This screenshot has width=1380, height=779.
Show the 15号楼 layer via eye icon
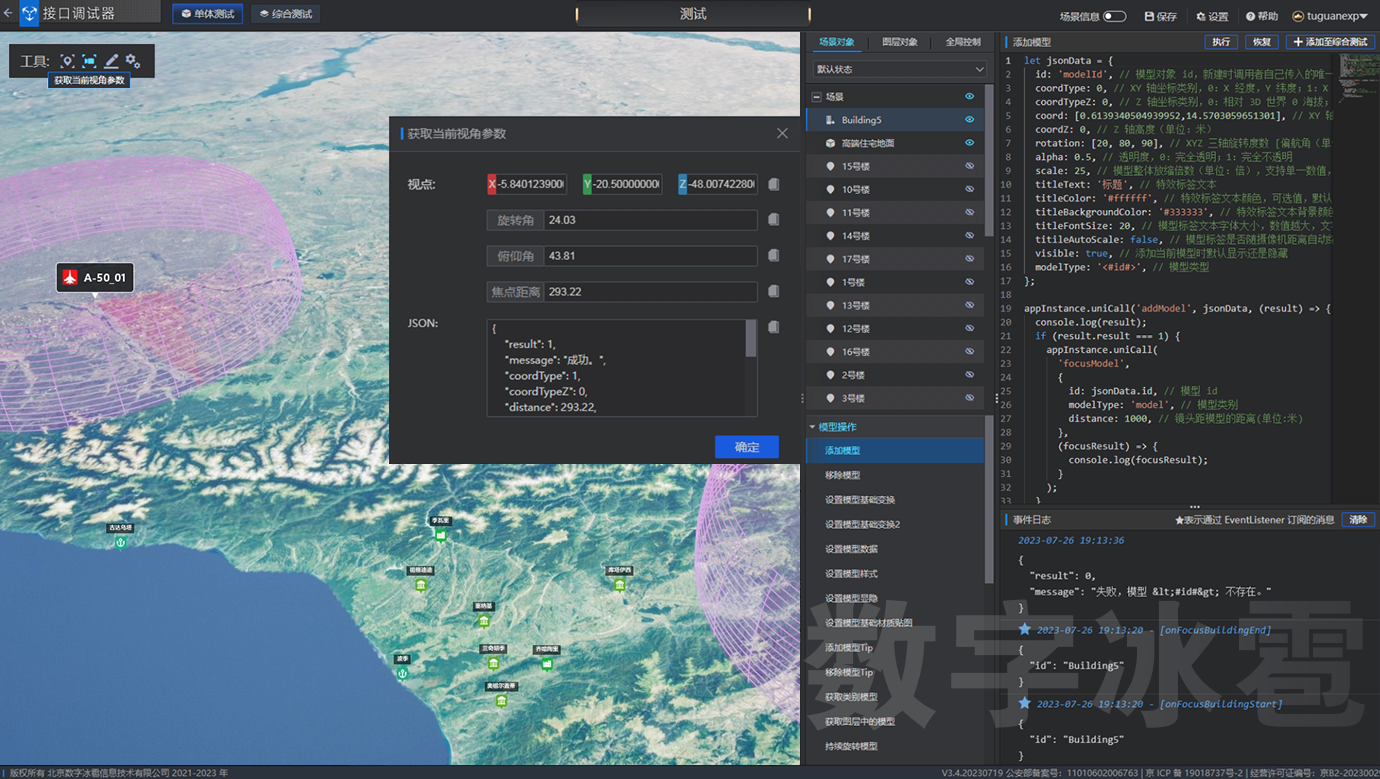[x=969, y=166]
